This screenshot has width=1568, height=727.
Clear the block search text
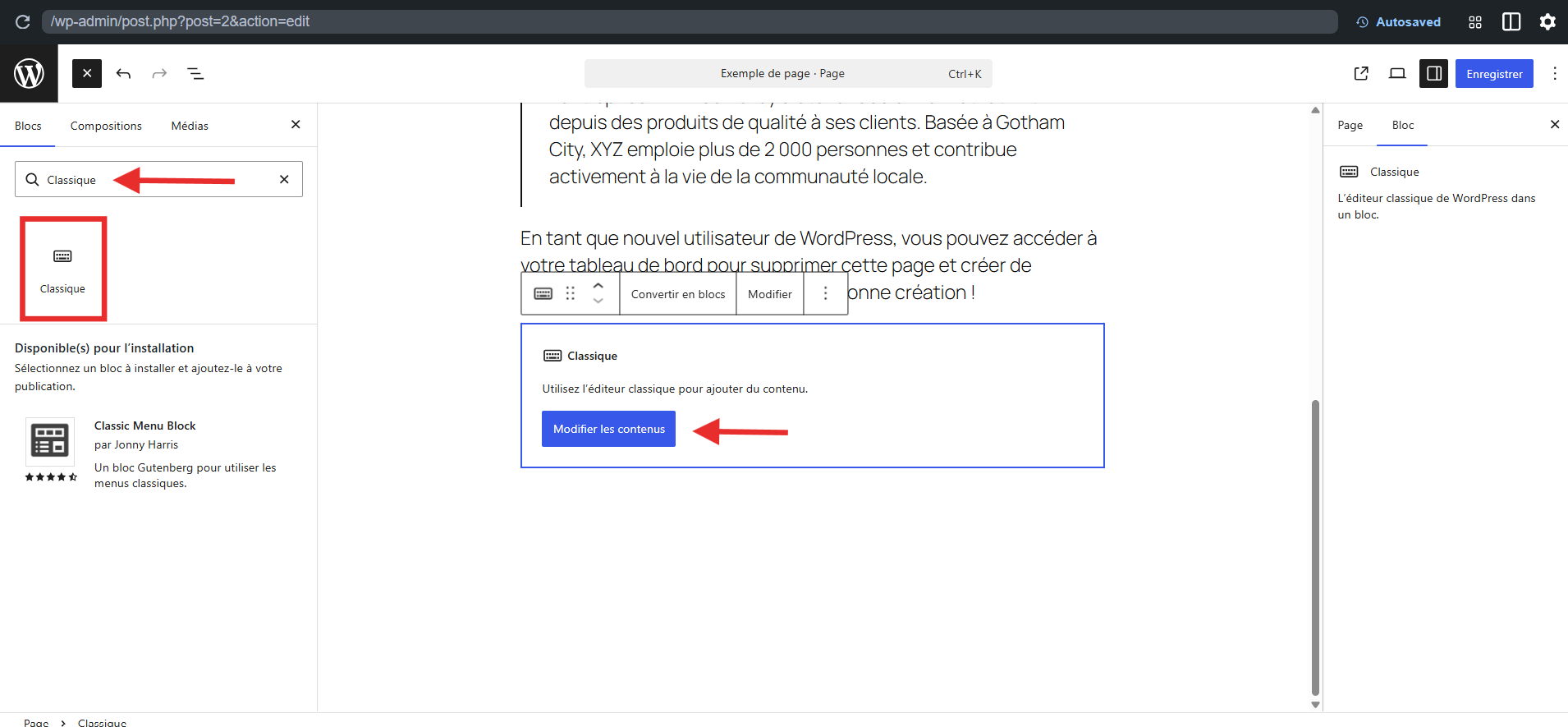point(284,179)
